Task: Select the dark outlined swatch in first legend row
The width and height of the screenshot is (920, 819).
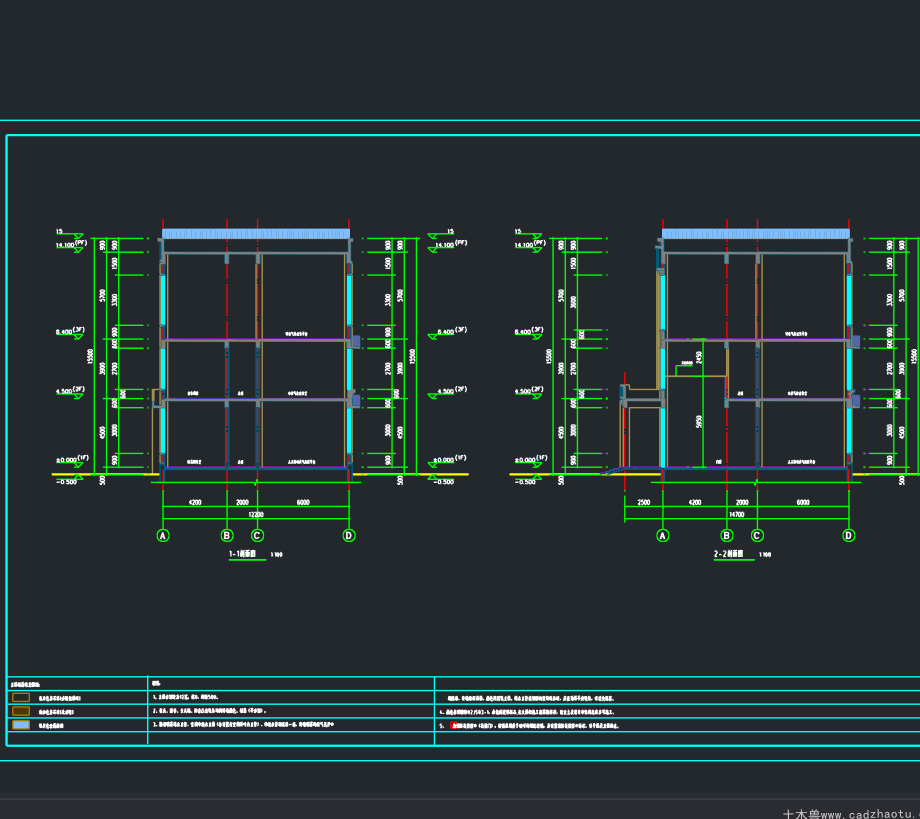Action: point(21,698)
